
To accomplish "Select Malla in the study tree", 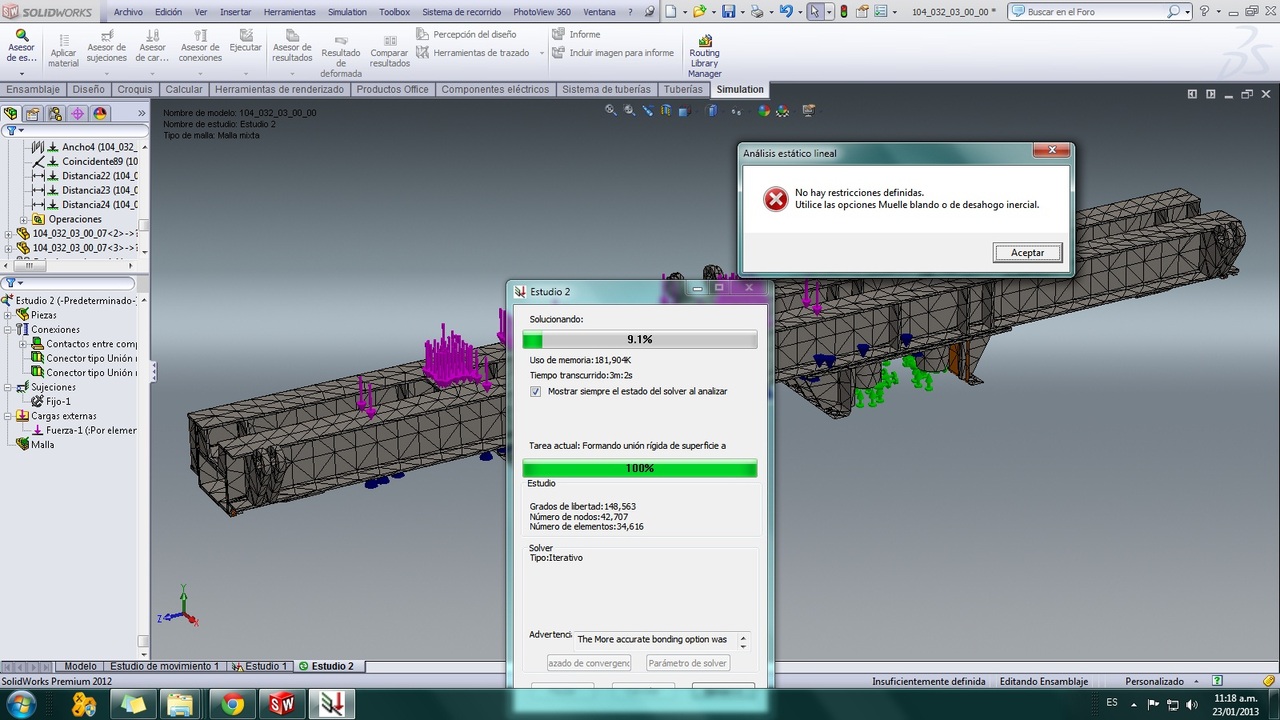I will (35, 444).
